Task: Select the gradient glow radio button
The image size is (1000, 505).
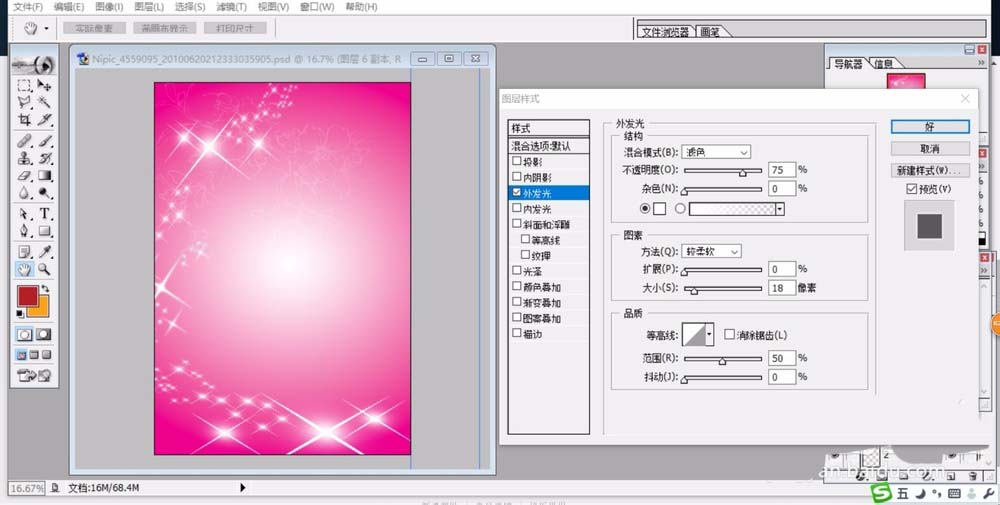Action: tap(680, 209)
